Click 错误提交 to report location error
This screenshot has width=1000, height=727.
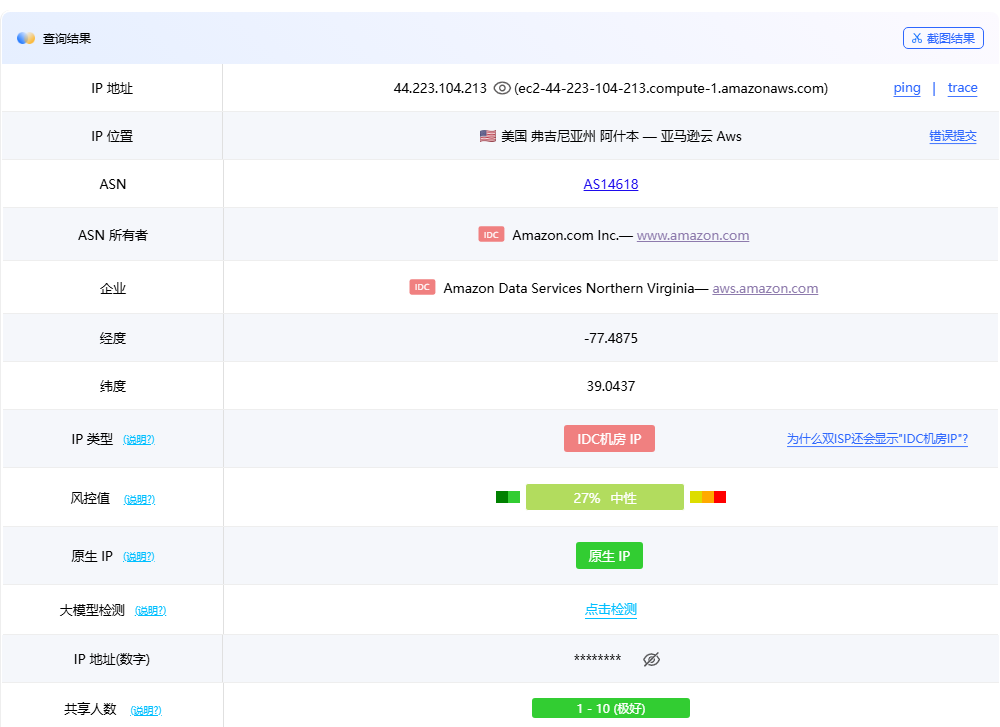coord(952,136)
